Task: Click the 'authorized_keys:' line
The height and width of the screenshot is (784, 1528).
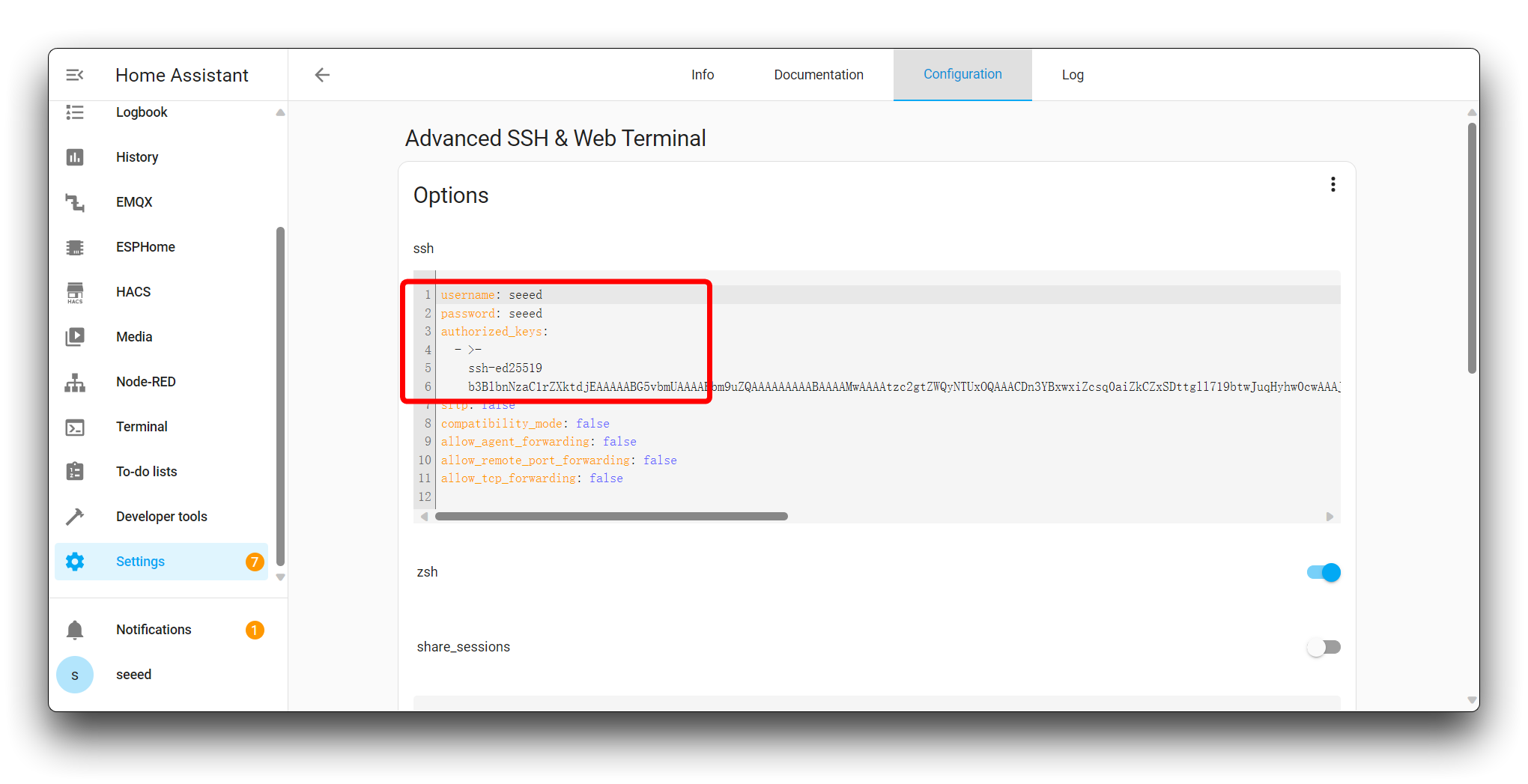Action: (494, 332)
